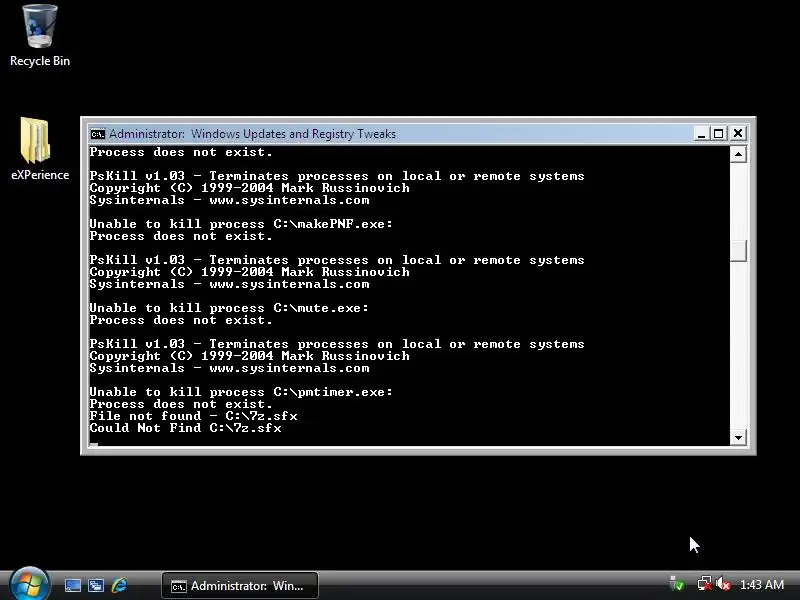Screen dimensions: 800x600
Task: Click the line mentioning C:\mute.exe
Action: tap(229, 308)
